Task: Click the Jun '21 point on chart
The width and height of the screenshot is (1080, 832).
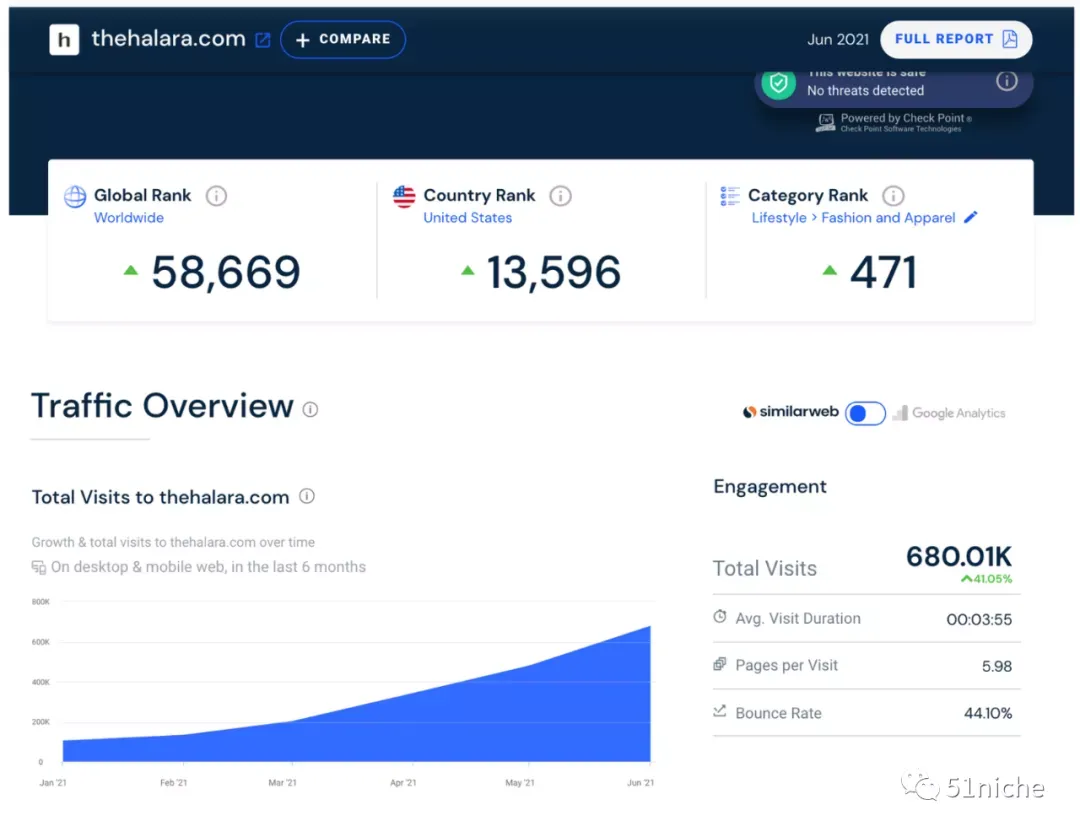Action: [650, 626]
